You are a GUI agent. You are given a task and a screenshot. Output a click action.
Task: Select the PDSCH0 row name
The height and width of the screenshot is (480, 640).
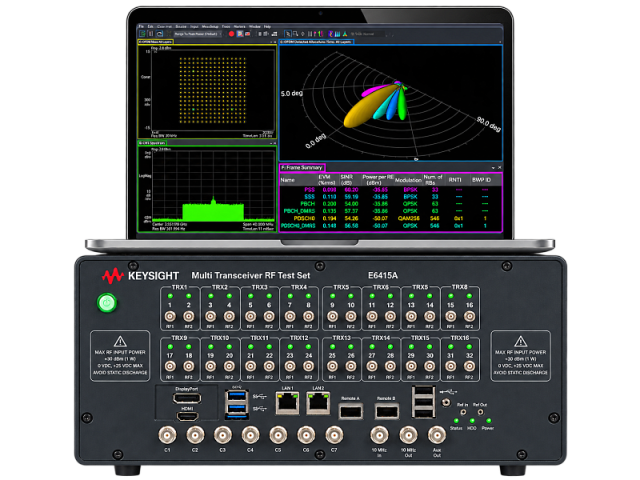304,218
